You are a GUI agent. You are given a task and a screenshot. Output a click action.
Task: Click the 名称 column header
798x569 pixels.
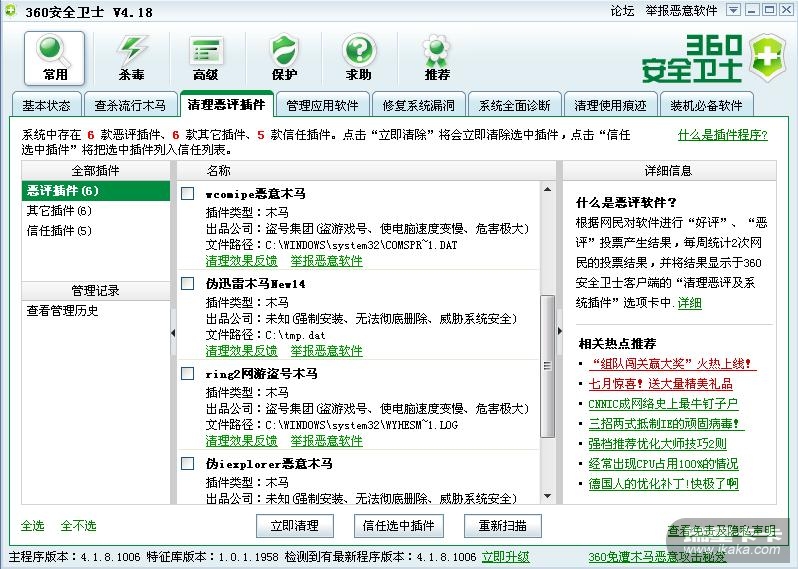366,170
